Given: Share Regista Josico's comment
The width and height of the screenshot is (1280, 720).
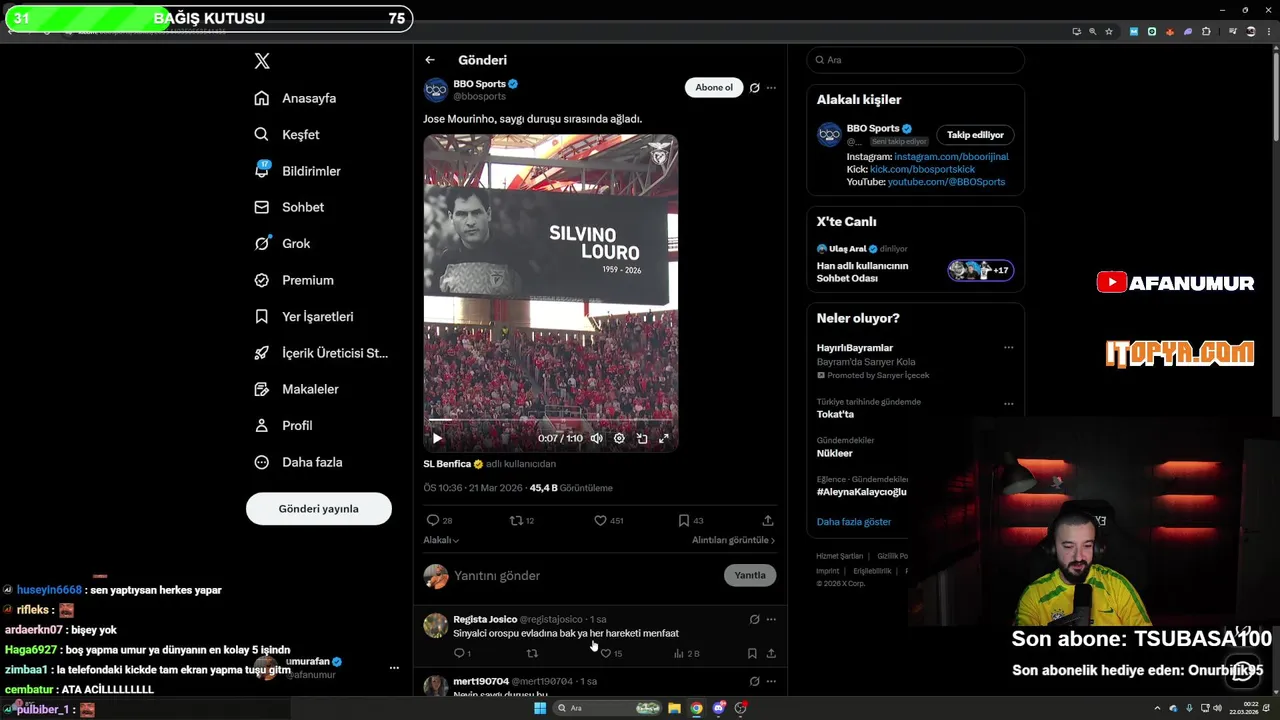Looking at the screenshot, I should (771, 653).
